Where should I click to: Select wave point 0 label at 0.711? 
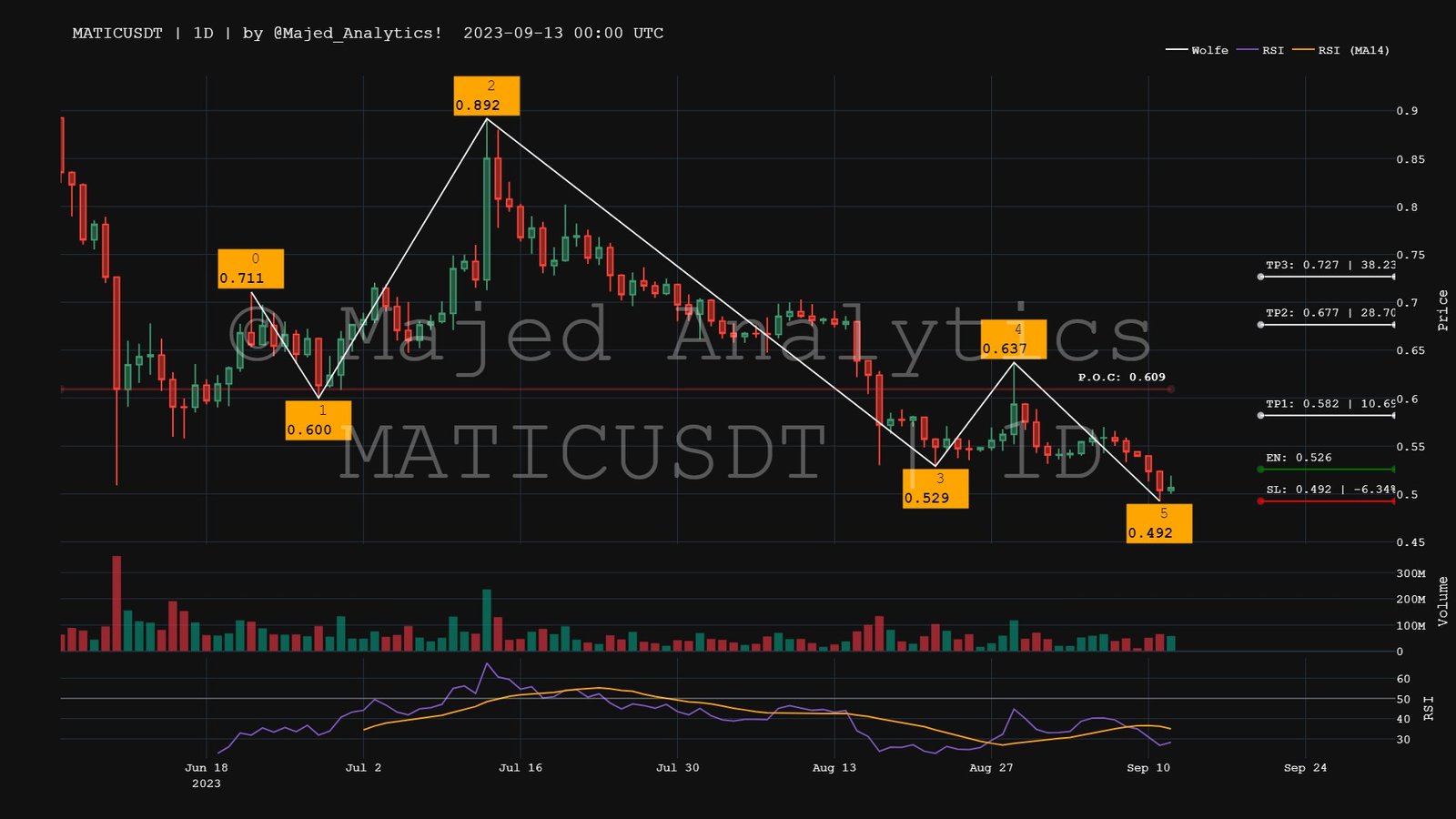point(250,269)
